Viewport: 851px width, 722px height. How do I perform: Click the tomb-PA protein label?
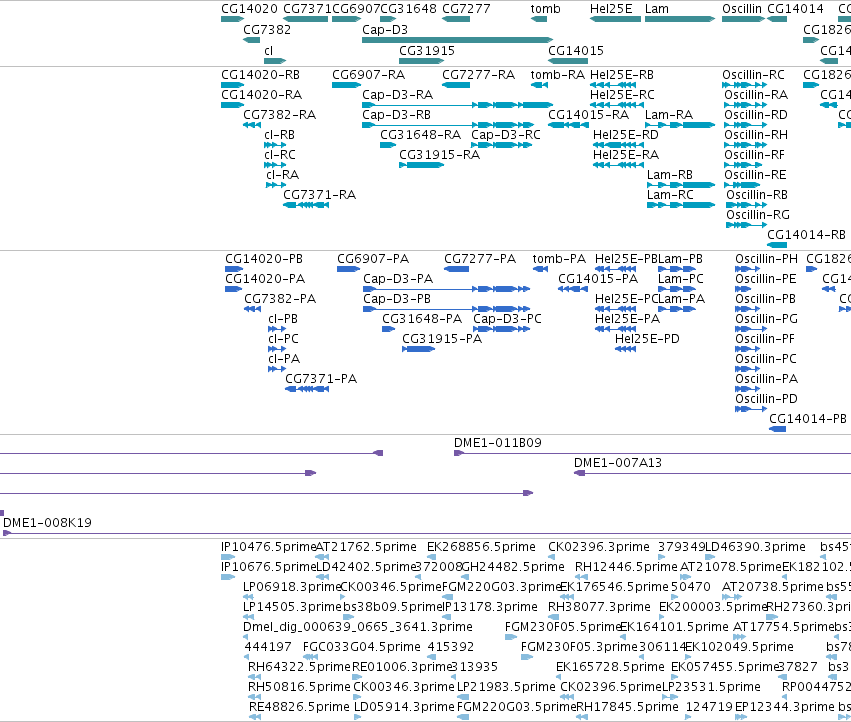click(560, 258)
